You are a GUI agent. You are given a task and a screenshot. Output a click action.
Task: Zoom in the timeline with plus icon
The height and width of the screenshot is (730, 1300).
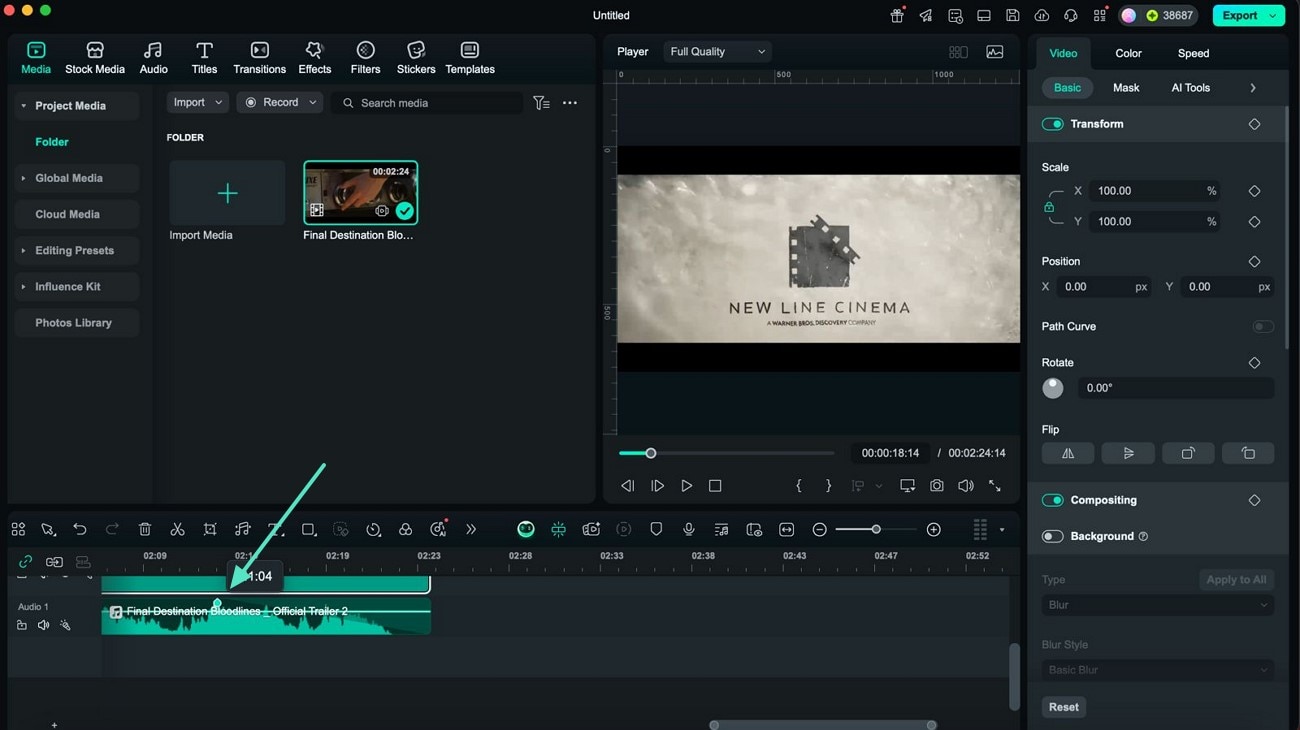click(934, 529)
